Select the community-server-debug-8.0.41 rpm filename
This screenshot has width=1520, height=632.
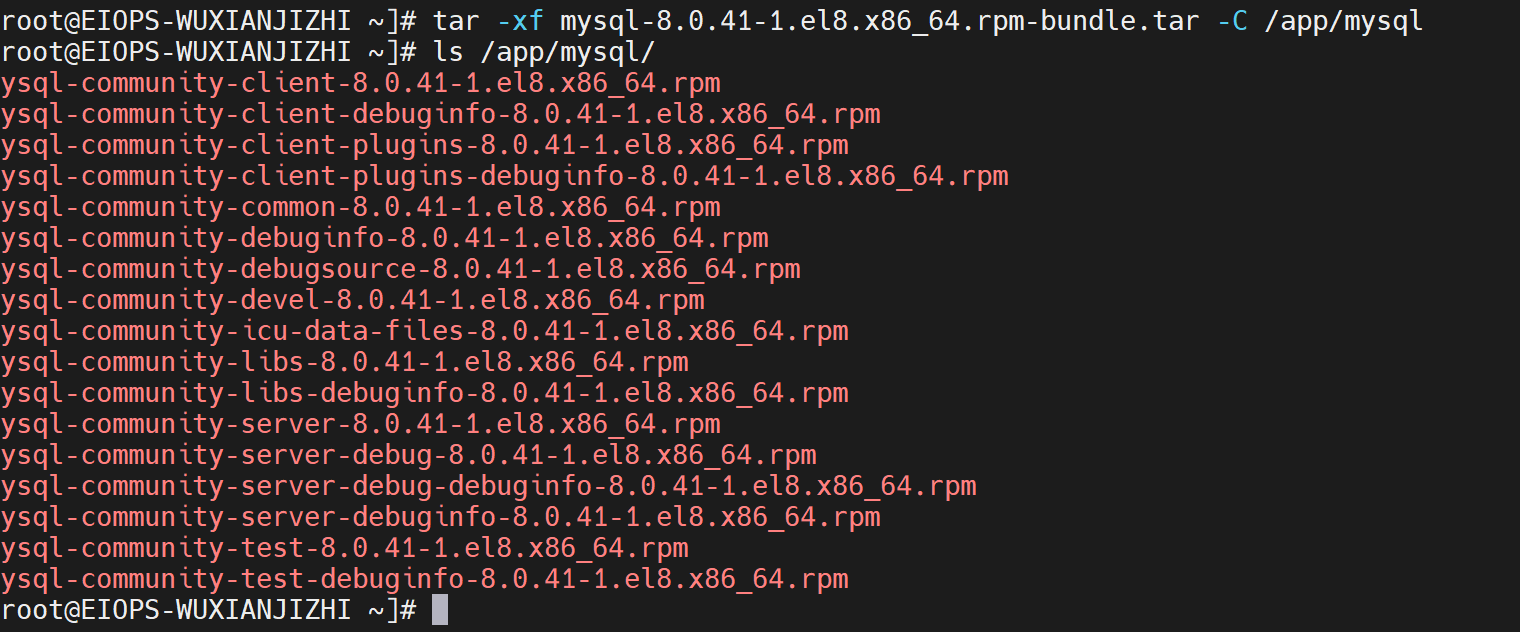408,455
